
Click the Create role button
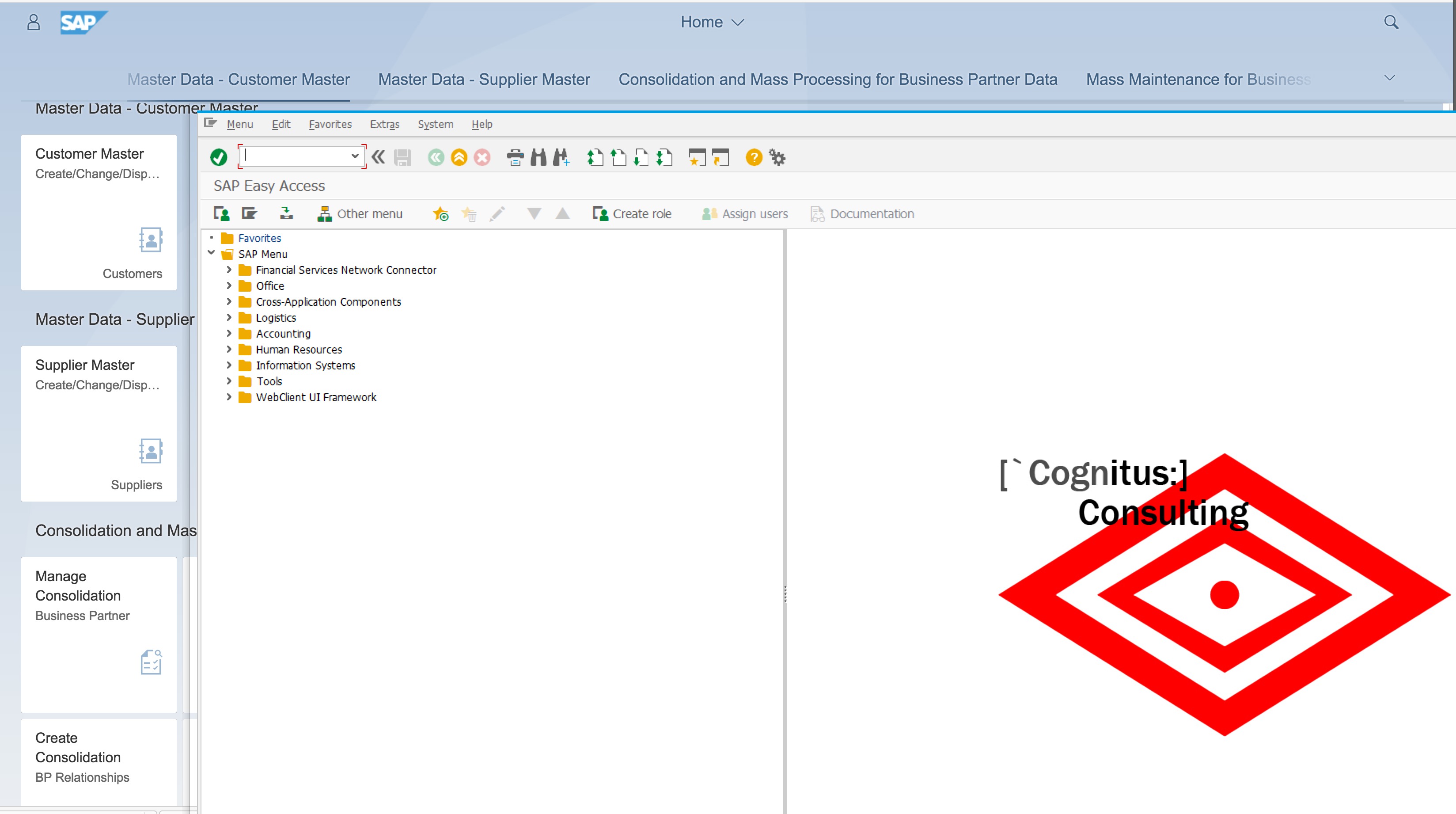click(632, 214)
